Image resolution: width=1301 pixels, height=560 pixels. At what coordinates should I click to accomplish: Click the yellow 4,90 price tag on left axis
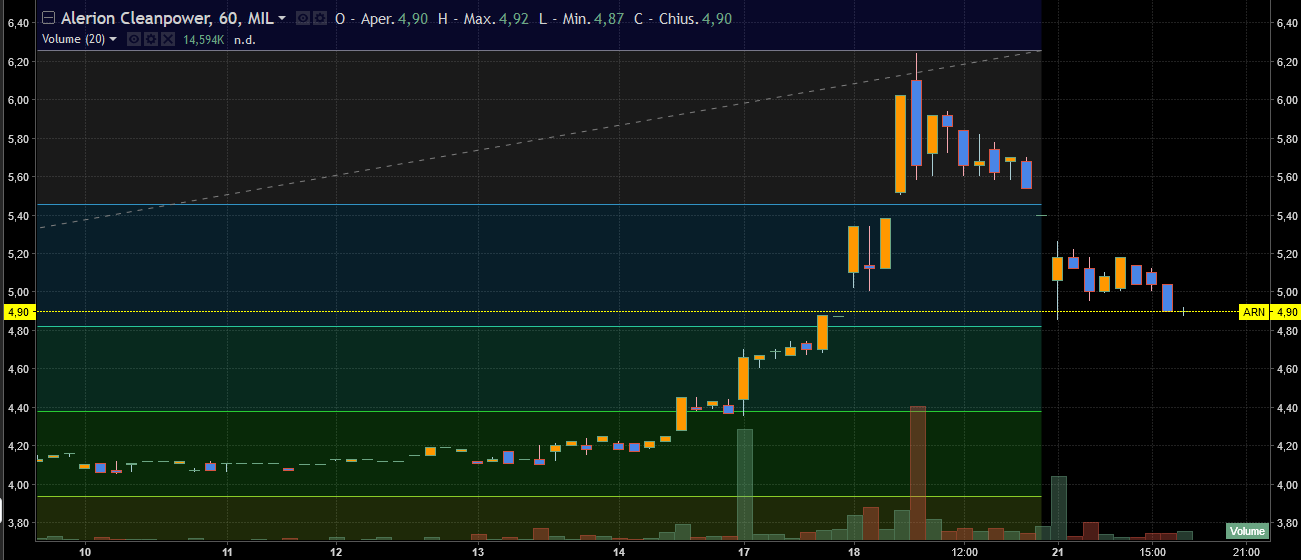17,312
